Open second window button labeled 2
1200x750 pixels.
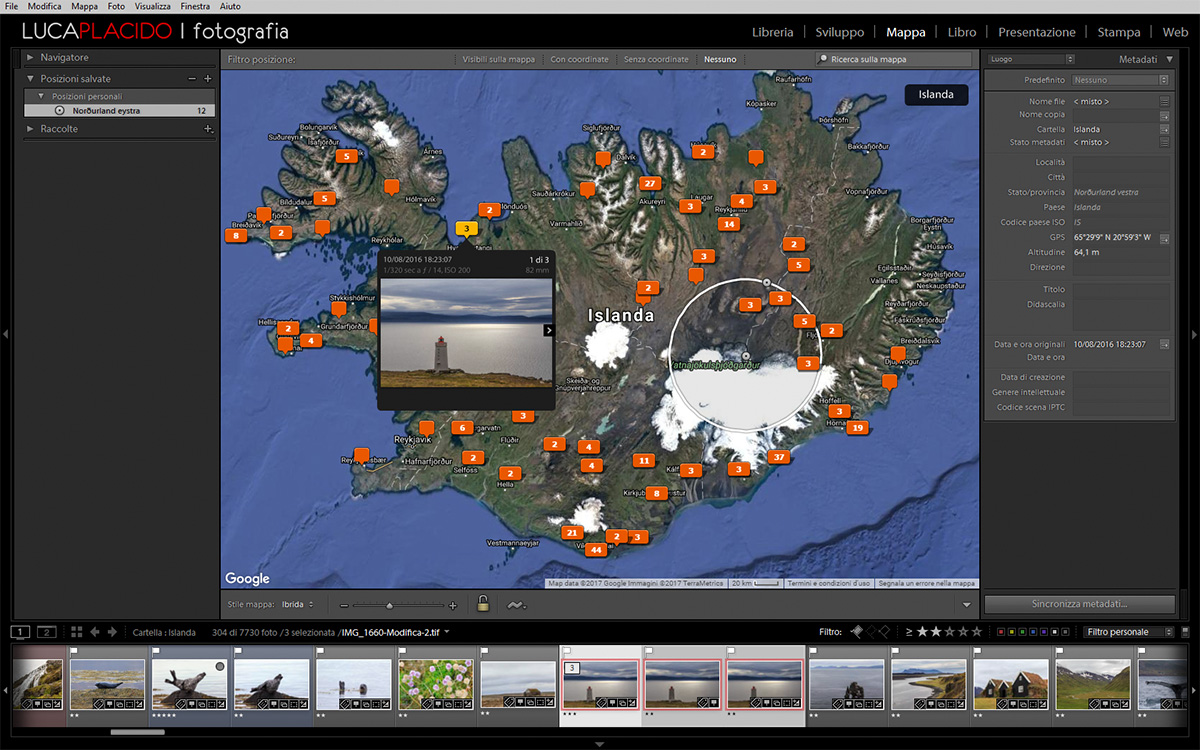coord(46,632)
